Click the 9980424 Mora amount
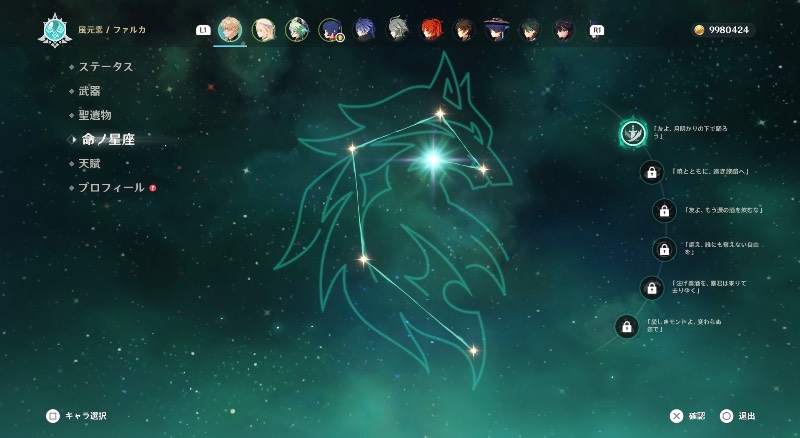This screenshot has height=438, width=800. click(729, 30)
